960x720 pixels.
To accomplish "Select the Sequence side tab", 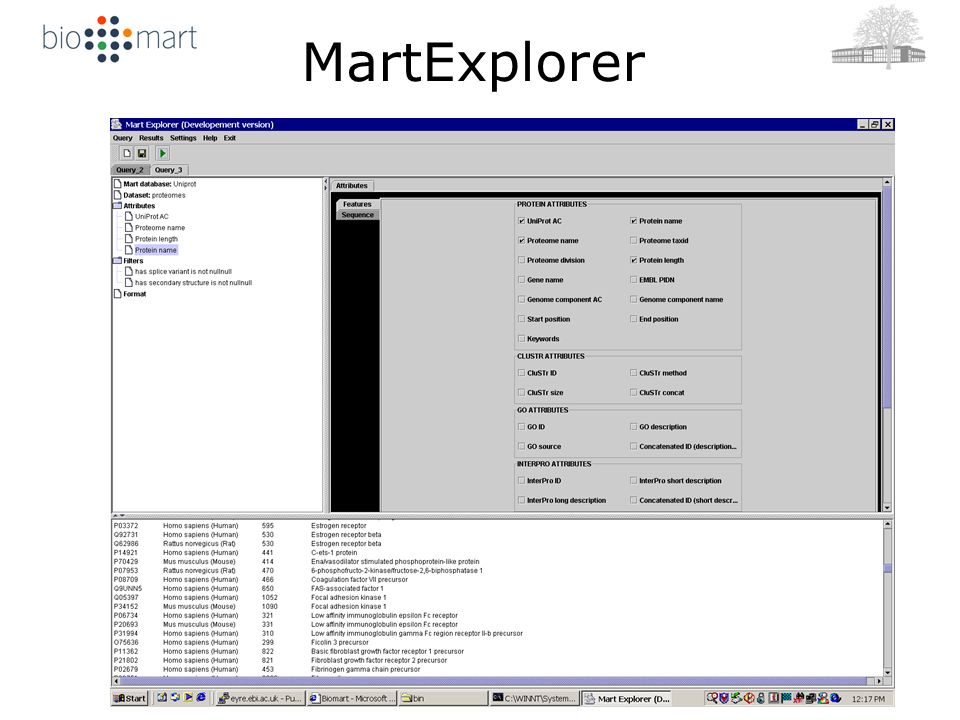I will click(358, 215).
